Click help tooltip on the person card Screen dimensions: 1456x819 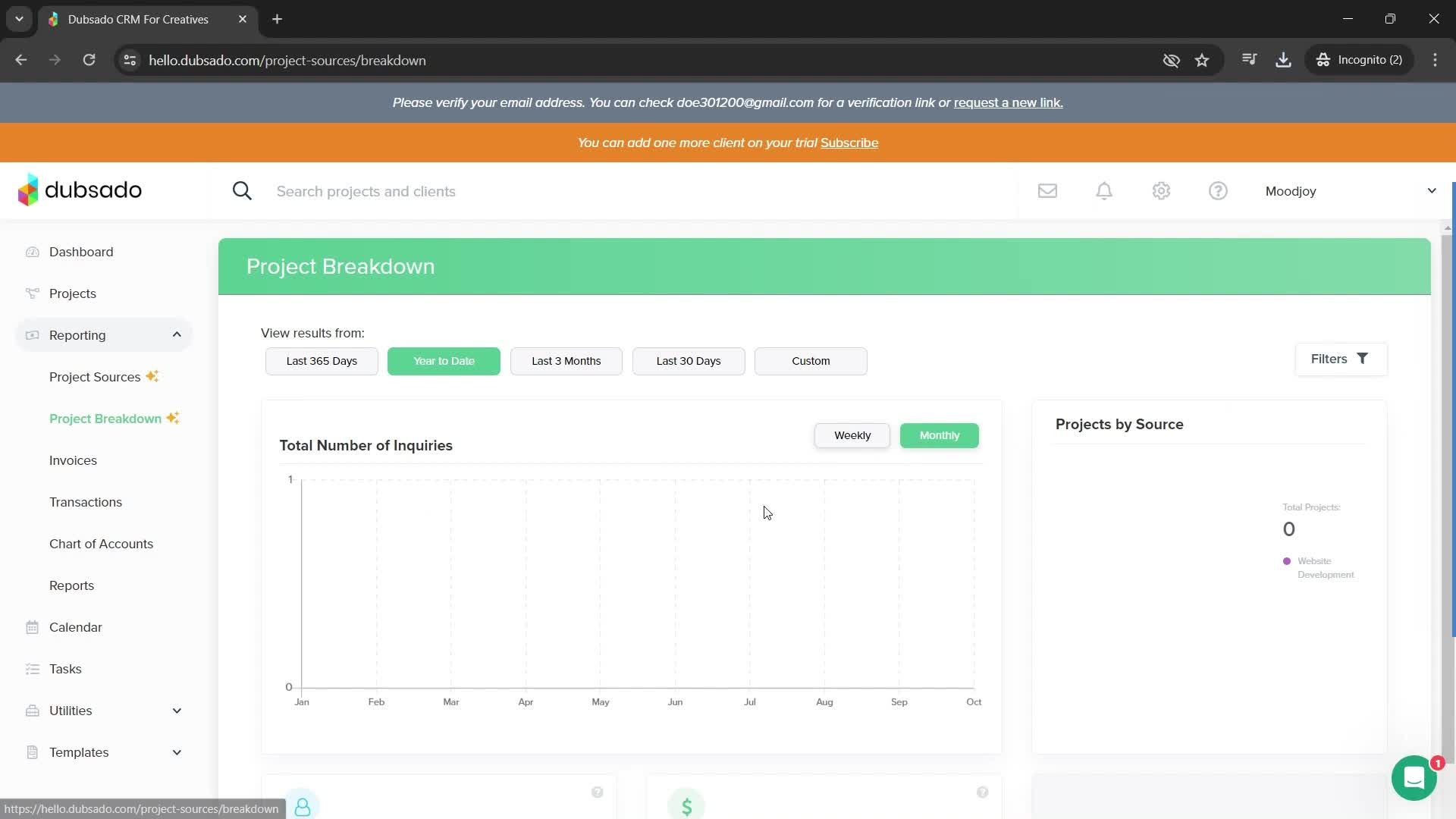click(x=598, y=792)
